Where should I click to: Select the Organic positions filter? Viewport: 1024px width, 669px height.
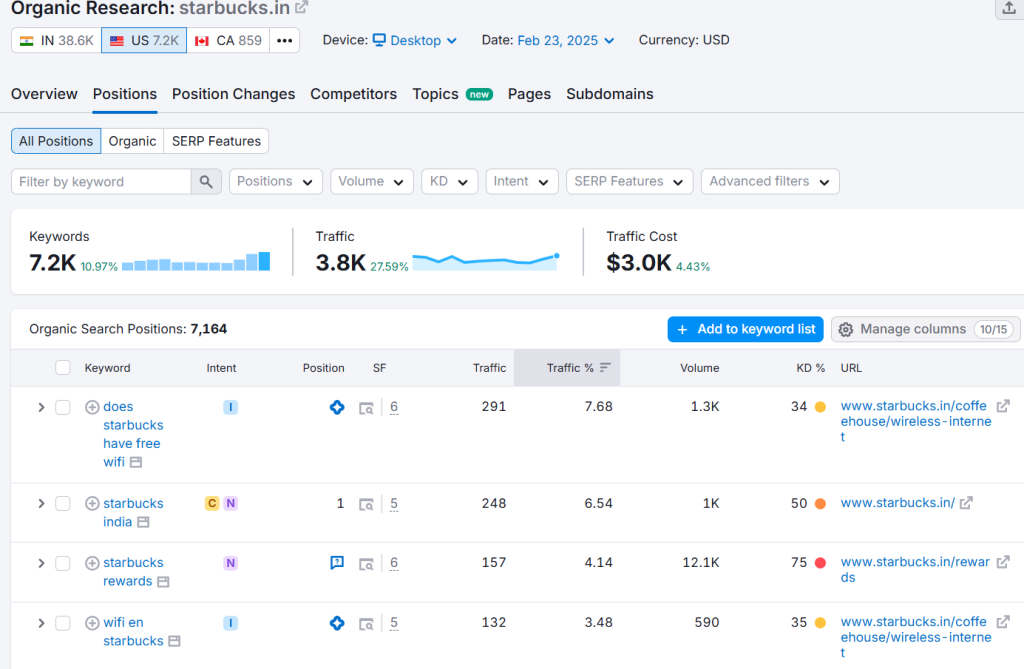[x=132, y=141]
